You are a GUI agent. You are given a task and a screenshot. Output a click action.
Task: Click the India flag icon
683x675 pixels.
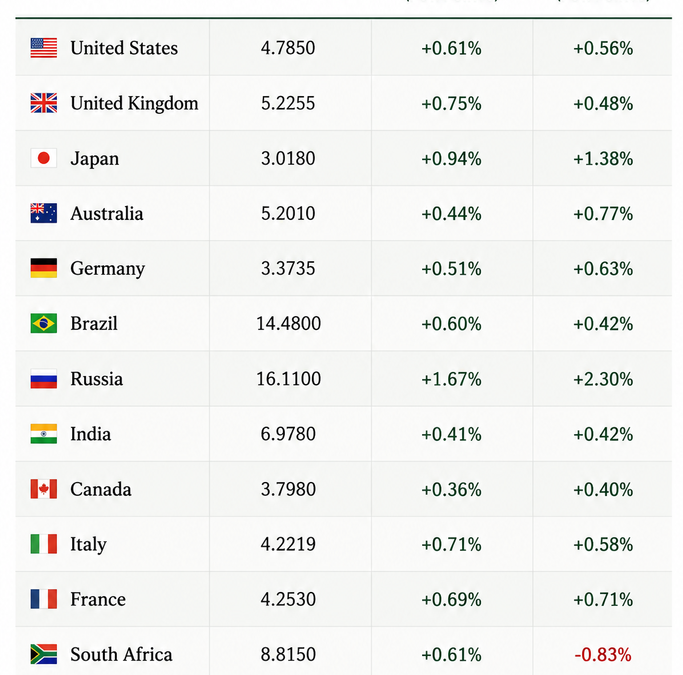click(44, 434)
